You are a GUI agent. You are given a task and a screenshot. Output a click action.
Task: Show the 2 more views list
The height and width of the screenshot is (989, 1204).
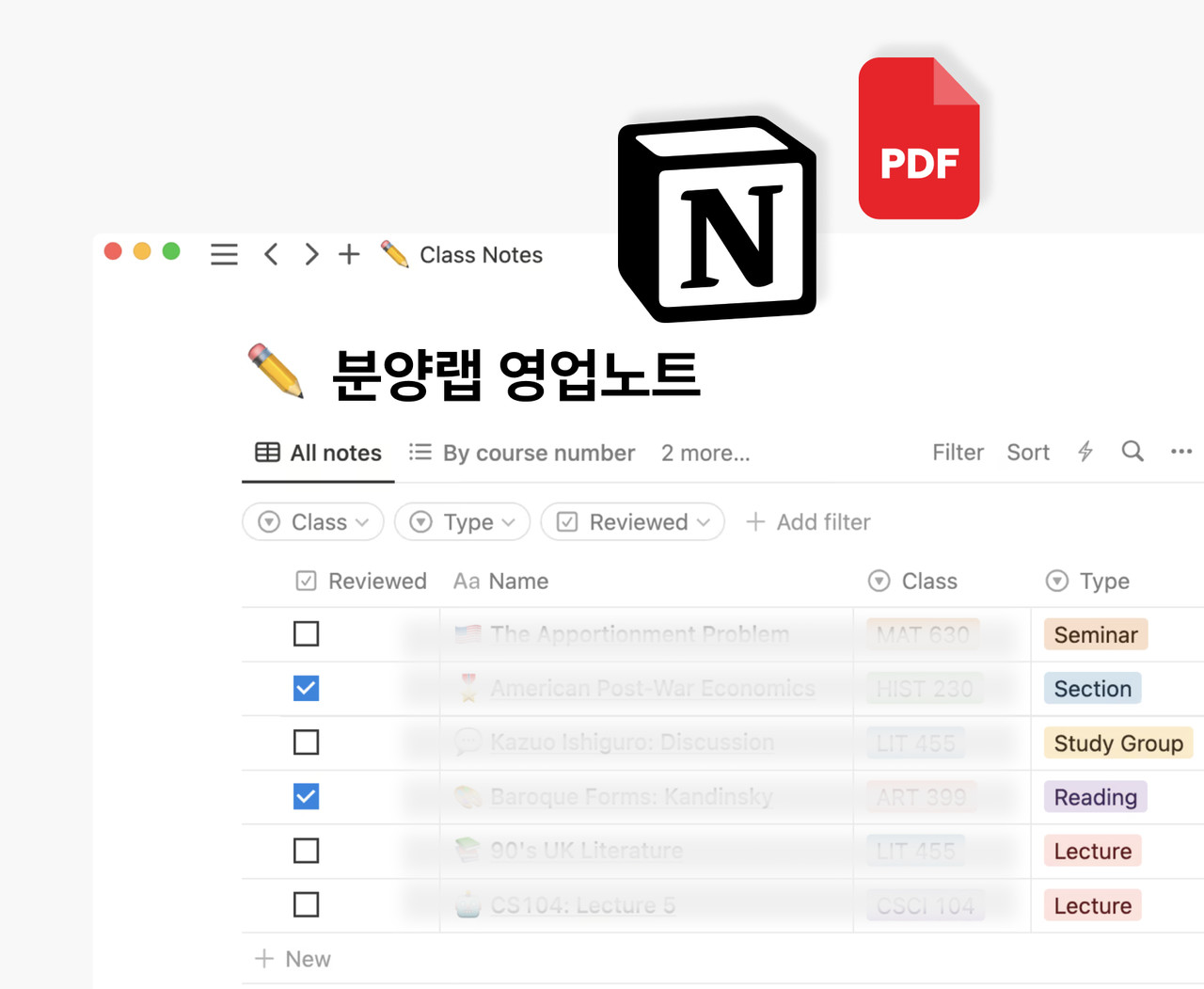pyautogui.click(x=705, y=454)
